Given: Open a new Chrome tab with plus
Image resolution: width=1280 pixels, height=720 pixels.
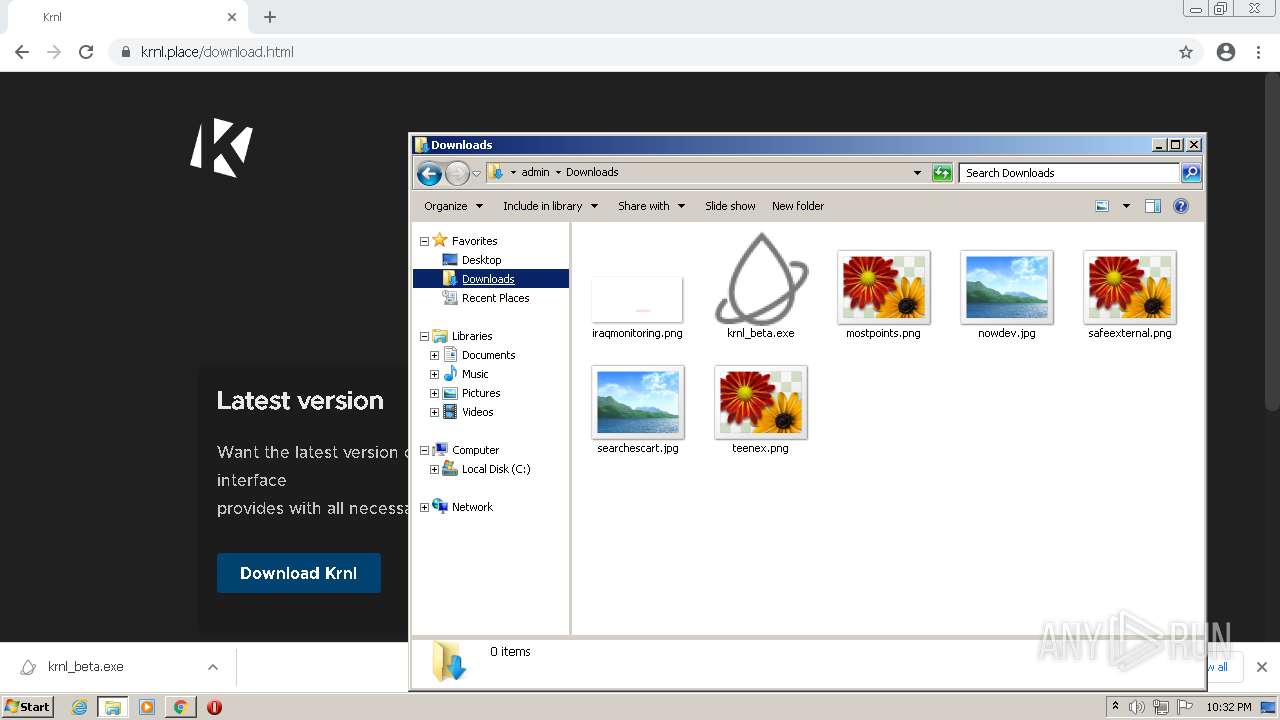Looking at the screenshot, I should click(x=270, y=17).
